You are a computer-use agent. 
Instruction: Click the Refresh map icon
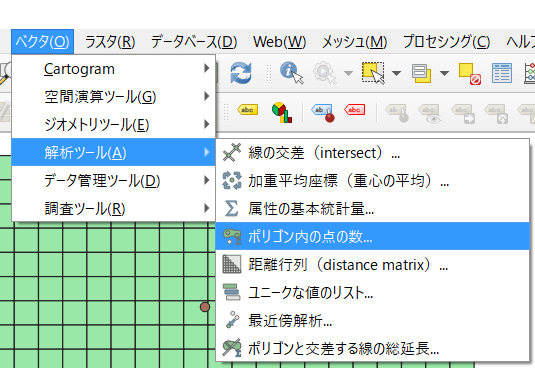[x=241, y=73]
